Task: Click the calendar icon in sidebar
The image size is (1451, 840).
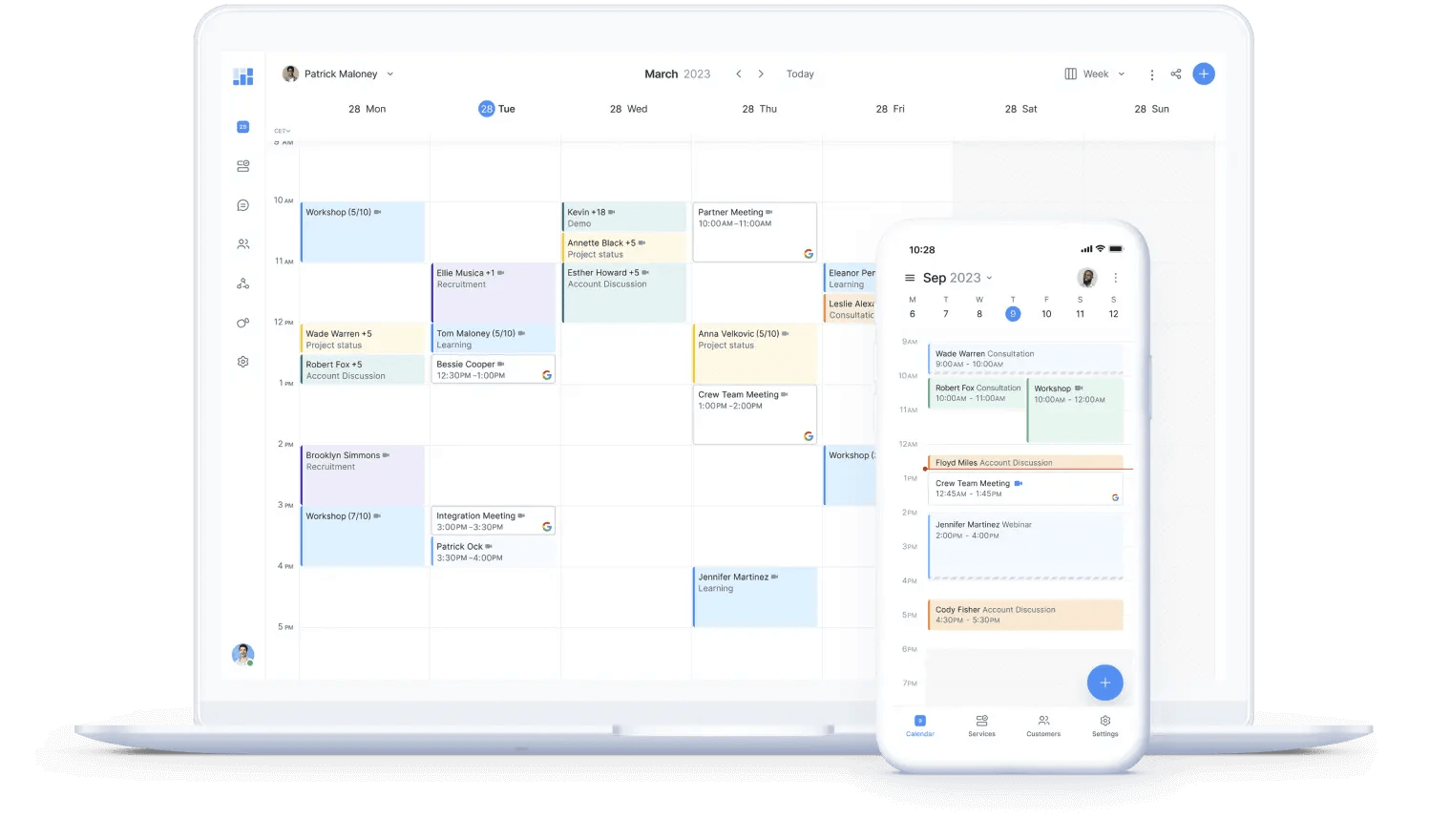Action: pos(242,127)
